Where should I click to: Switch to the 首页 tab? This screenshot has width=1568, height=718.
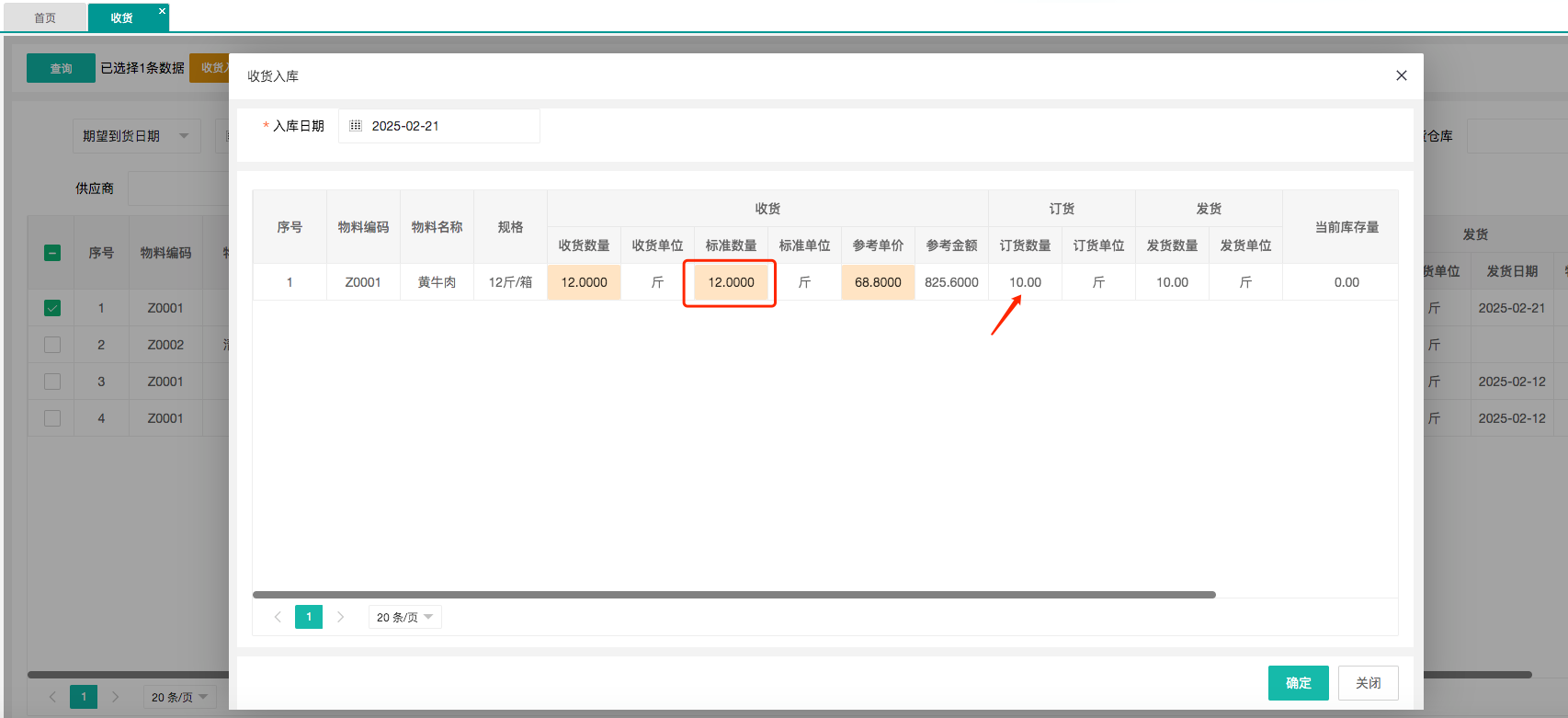click(45, 17)
